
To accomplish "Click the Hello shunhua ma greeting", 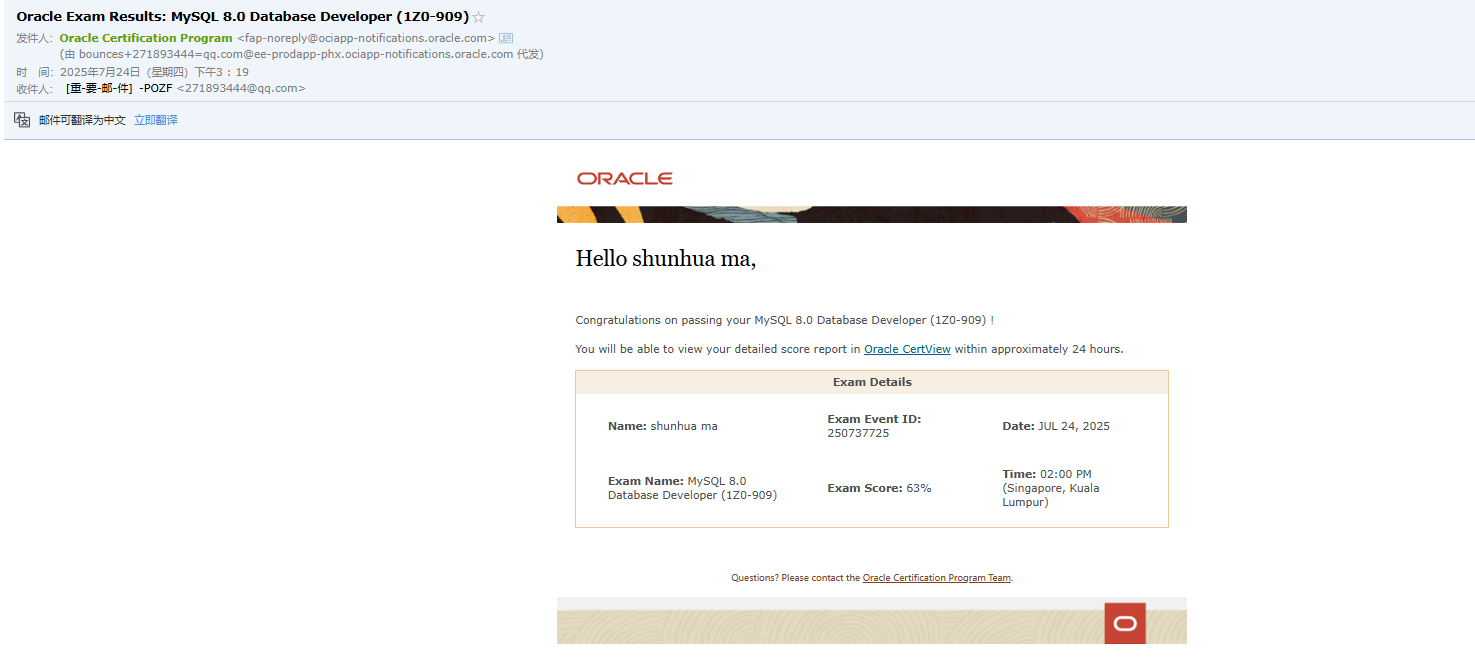I will coord(666,259).
